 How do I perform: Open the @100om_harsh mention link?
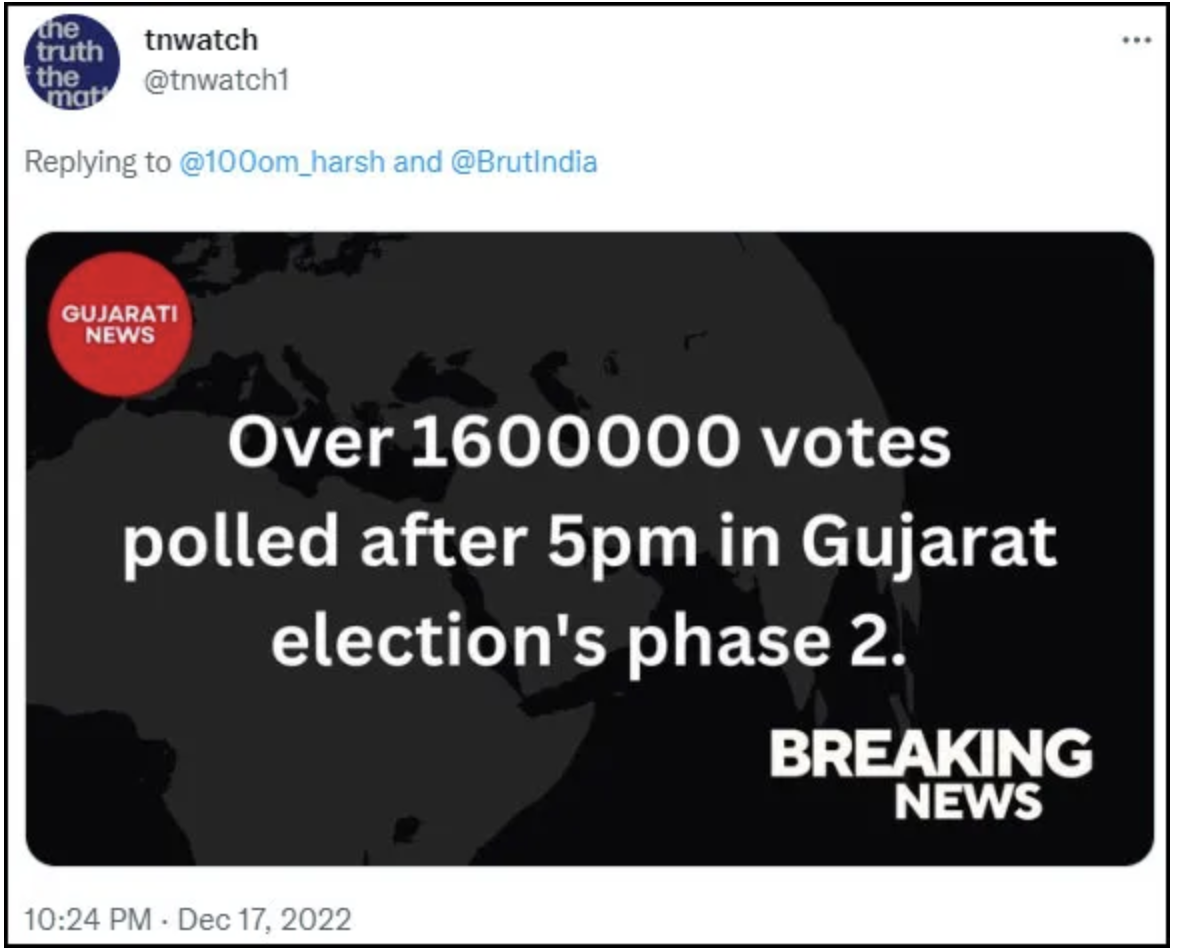[281, 162]
